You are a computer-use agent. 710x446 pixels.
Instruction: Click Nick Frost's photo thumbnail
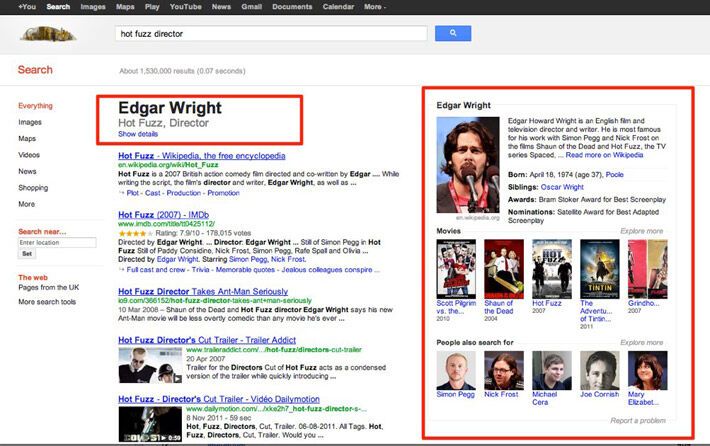point(502,369)
